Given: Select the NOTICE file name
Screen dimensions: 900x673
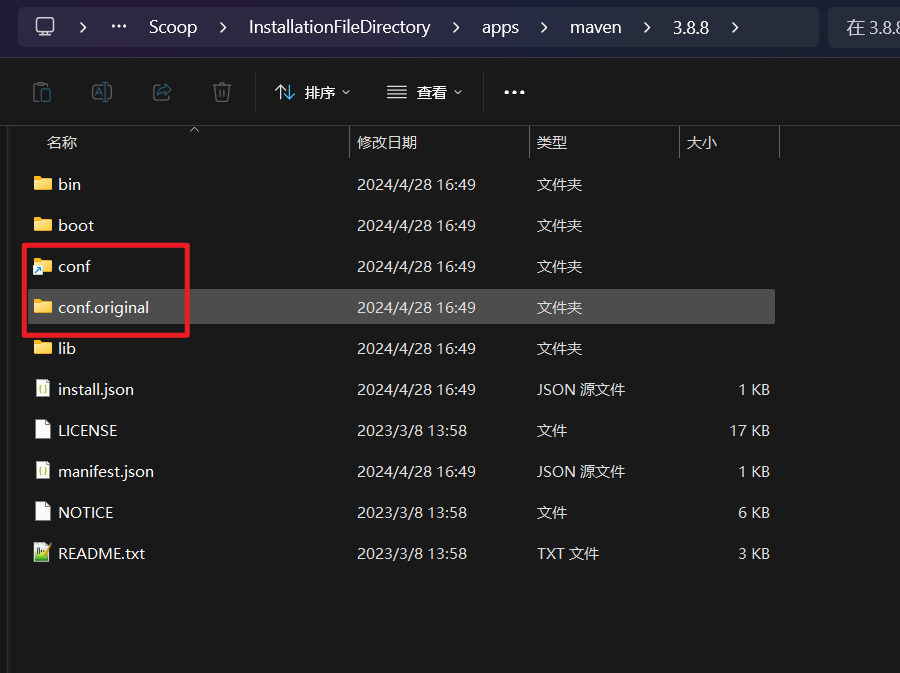Looking at the screenshot, I should click(x=86, y=512).
